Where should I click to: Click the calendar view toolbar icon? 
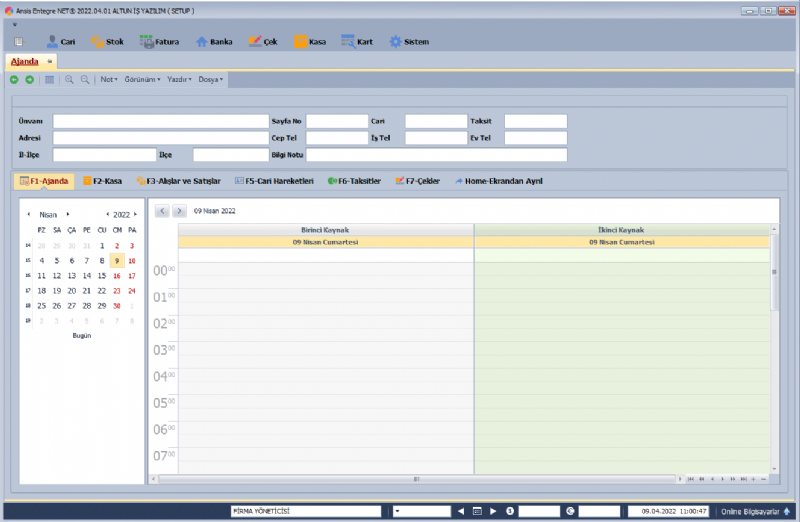[49, 80]
